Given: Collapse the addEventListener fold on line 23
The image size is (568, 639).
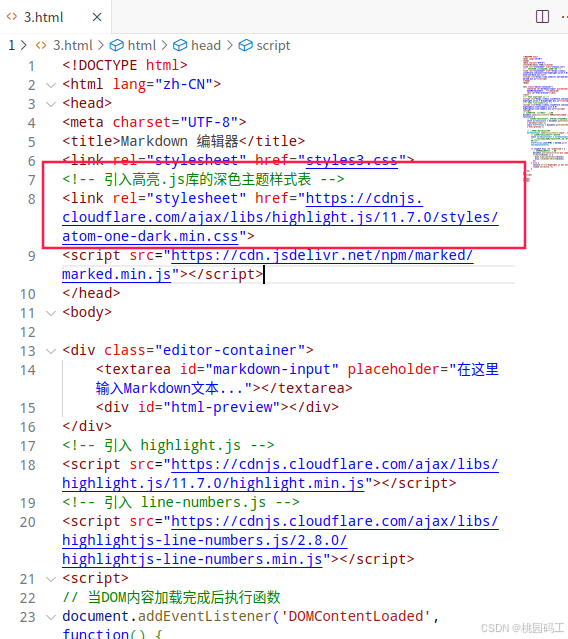Looking at the screenshot, I should pyautogui.click(x=51, y=617).
